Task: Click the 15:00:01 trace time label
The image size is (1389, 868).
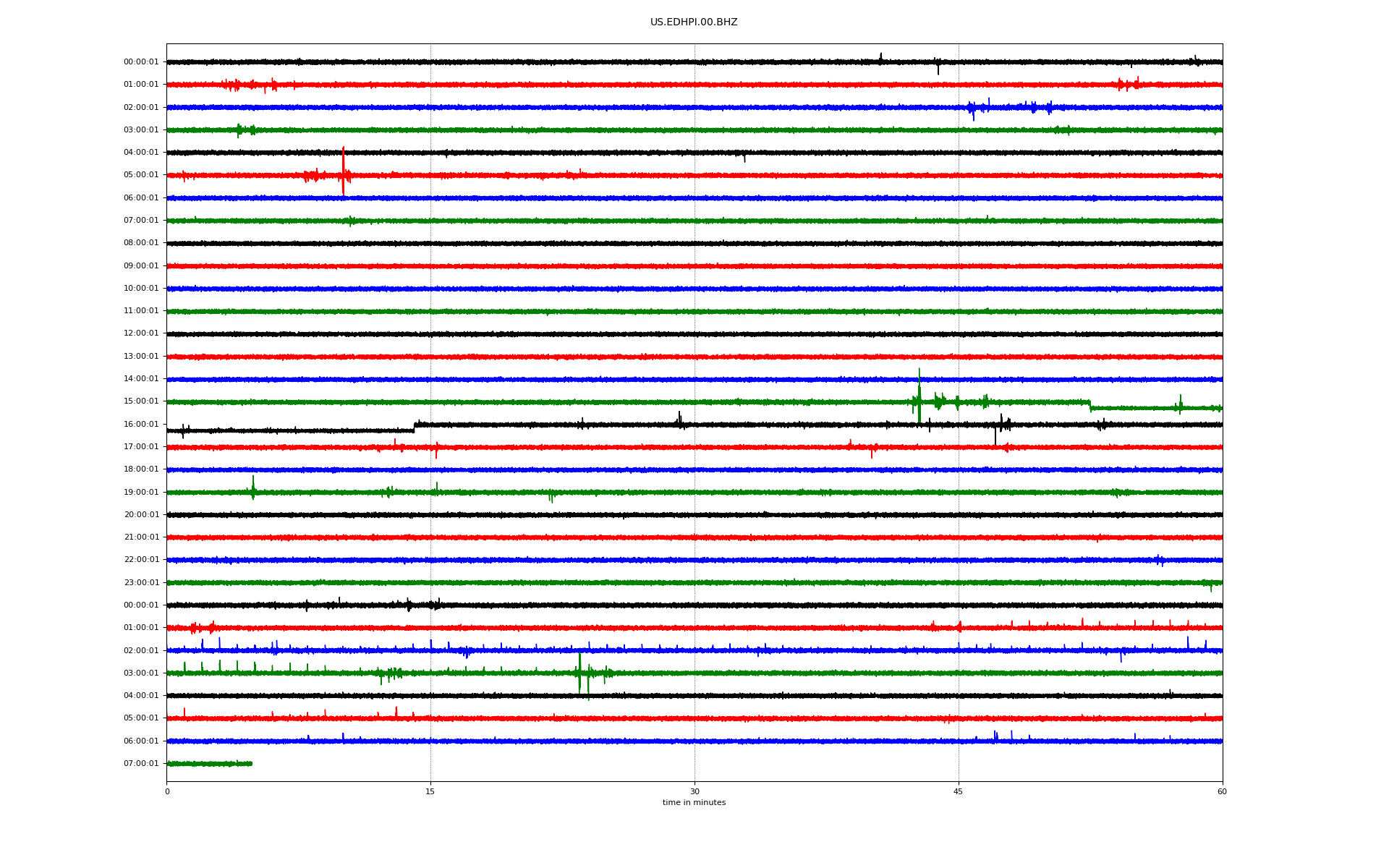Action: (x=141, y=401)
